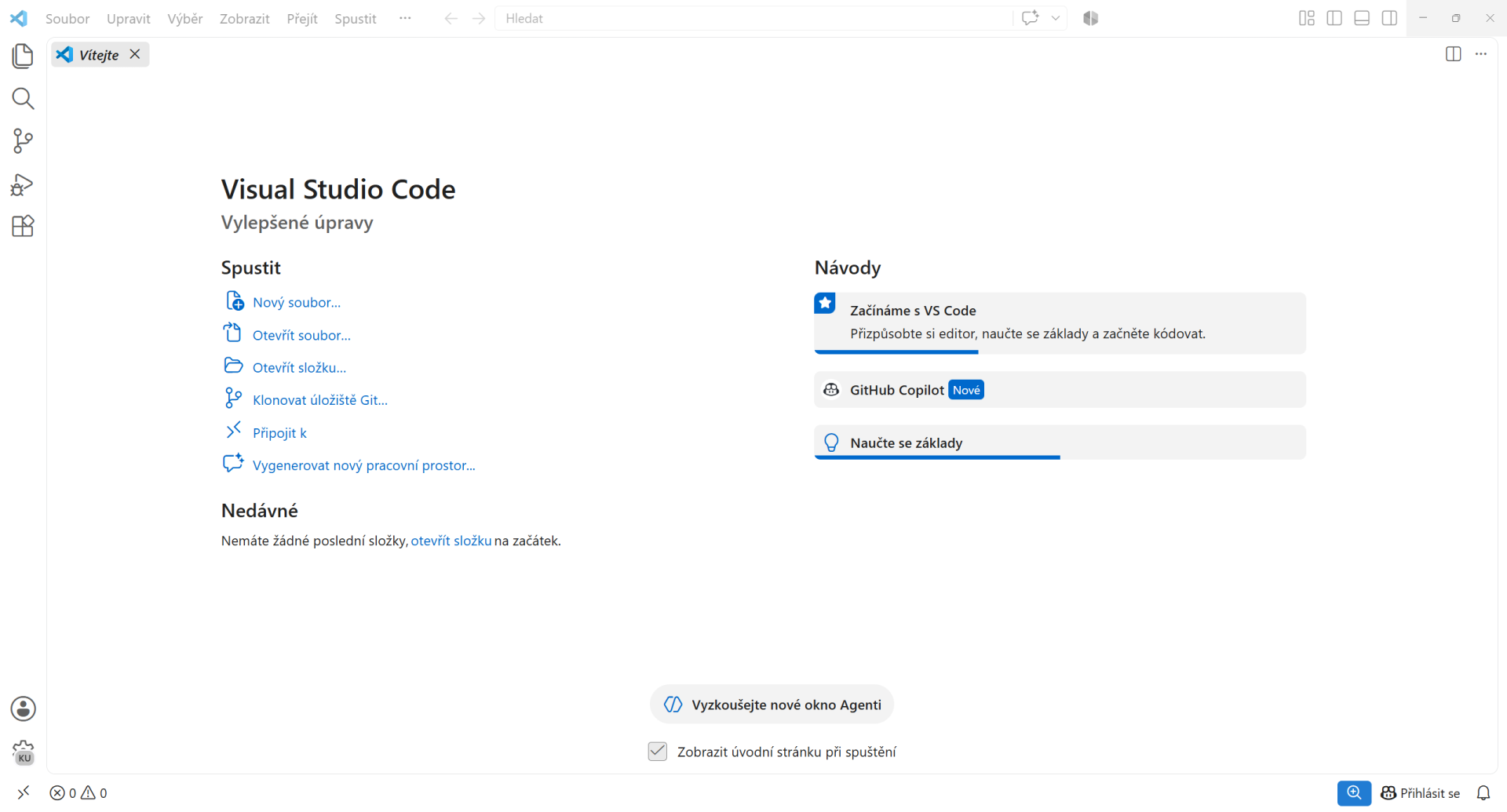Uncheck Zobrazit úvodní stránku při spuštění
This screenshot has height=812, width=1507.
point(658,752)
